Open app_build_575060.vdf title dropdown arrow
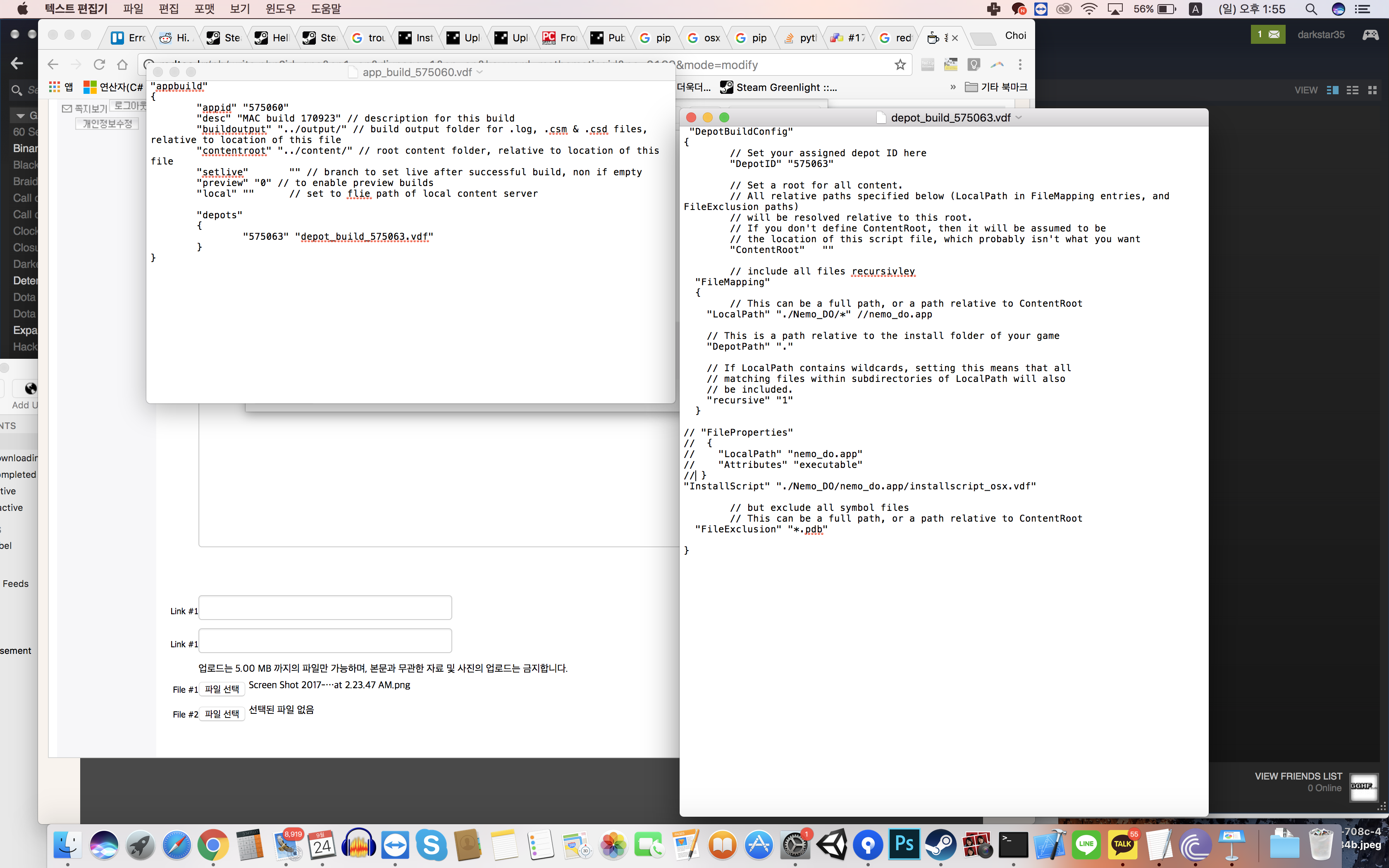1389x868 pixels. pyautogui.click(x=480, y=72)
